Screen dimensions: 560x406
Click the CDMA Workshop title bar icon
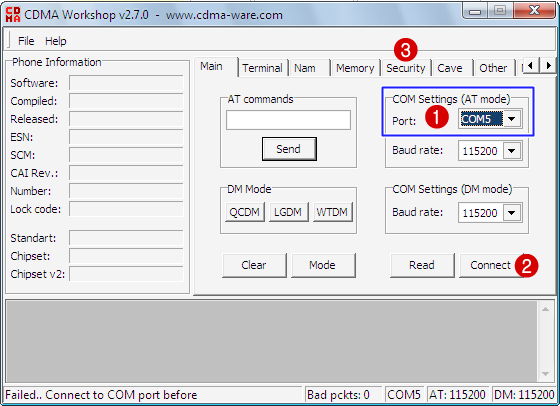[x=13, y=14]
